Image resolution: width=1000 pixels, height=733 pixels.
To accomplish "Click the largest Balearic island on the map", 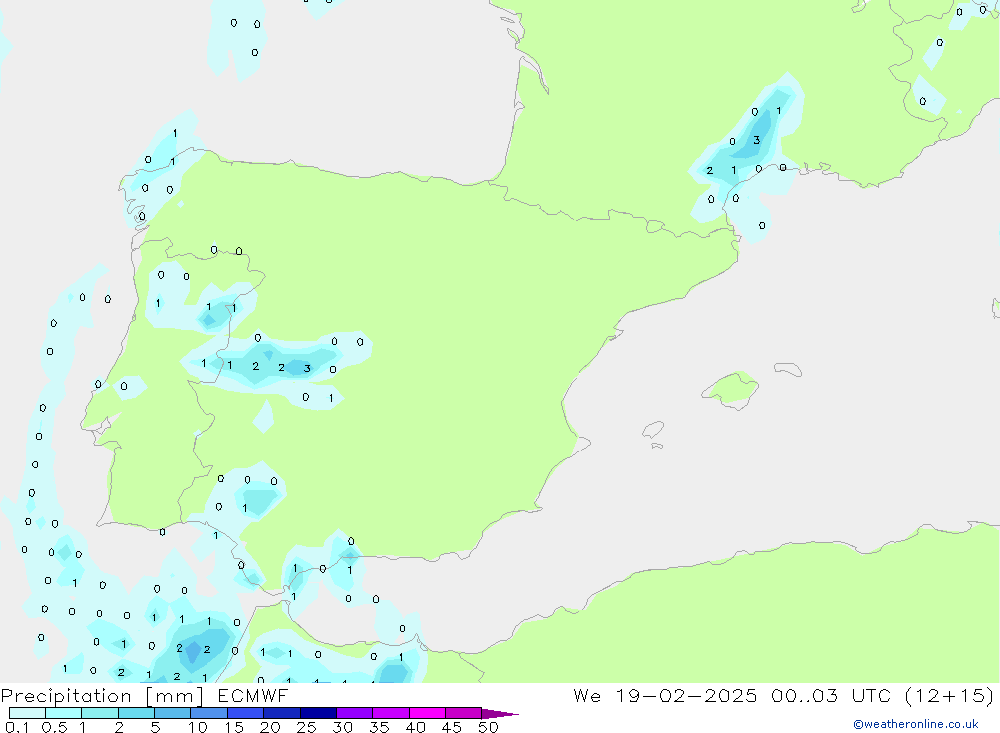I will tap(731, 389).
